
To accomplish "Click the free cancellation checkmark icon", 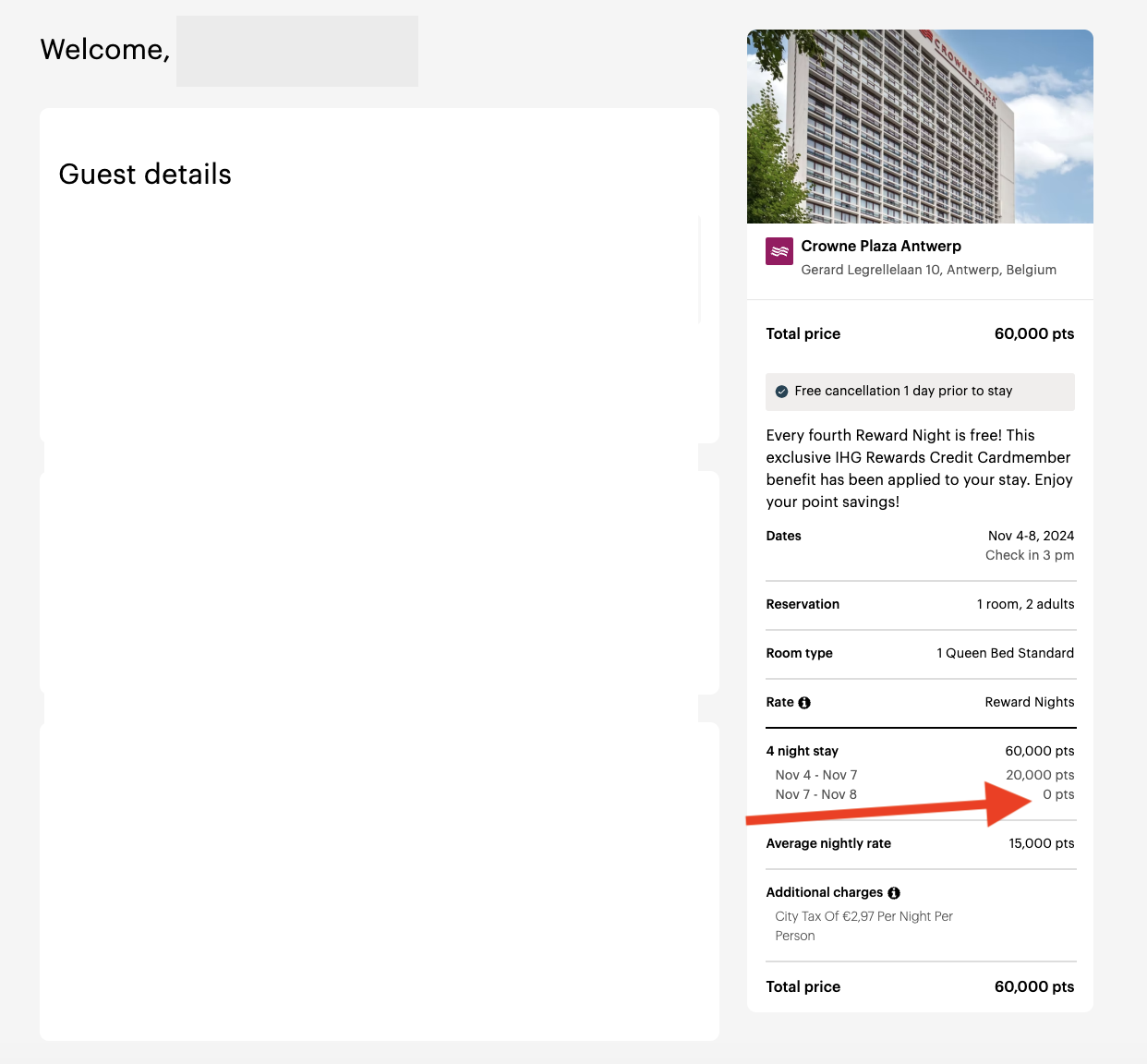I will tap(782, 391).
